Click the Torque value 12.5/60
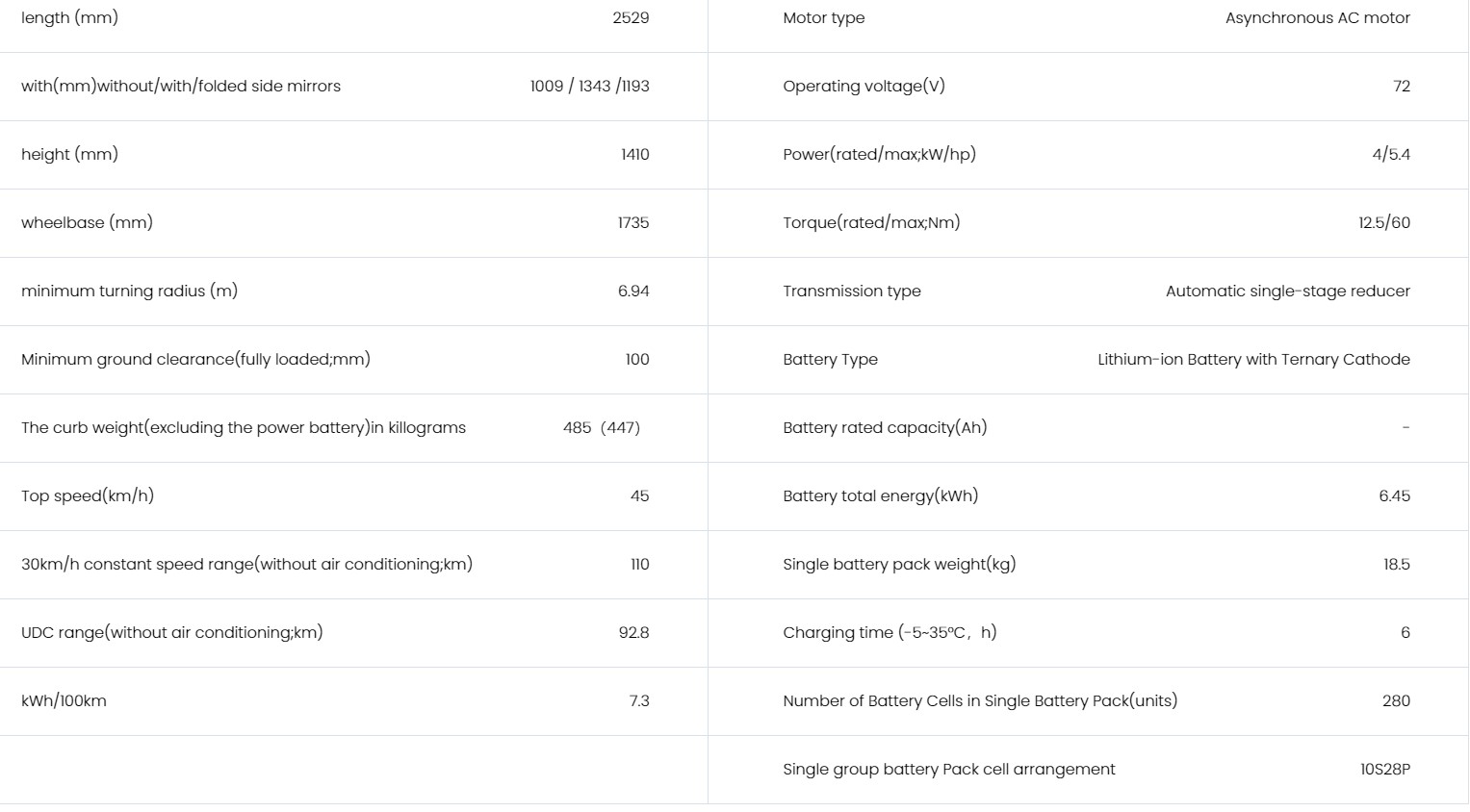Image resolution: width=1470 pixels, height=812 pixels. coord(1384,223)
